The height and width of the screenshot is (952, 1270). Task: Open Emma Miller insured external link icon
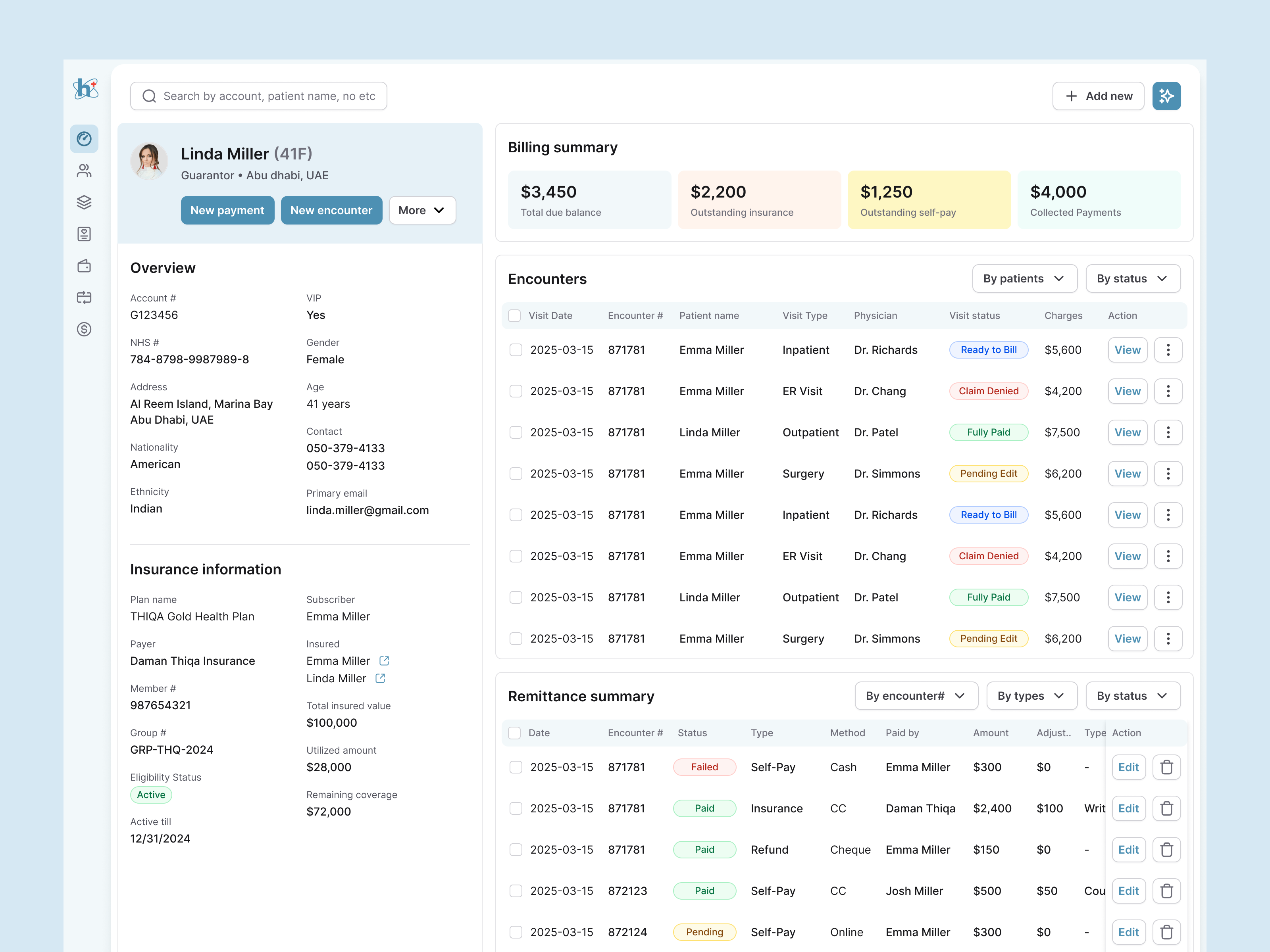coord(384,661)
